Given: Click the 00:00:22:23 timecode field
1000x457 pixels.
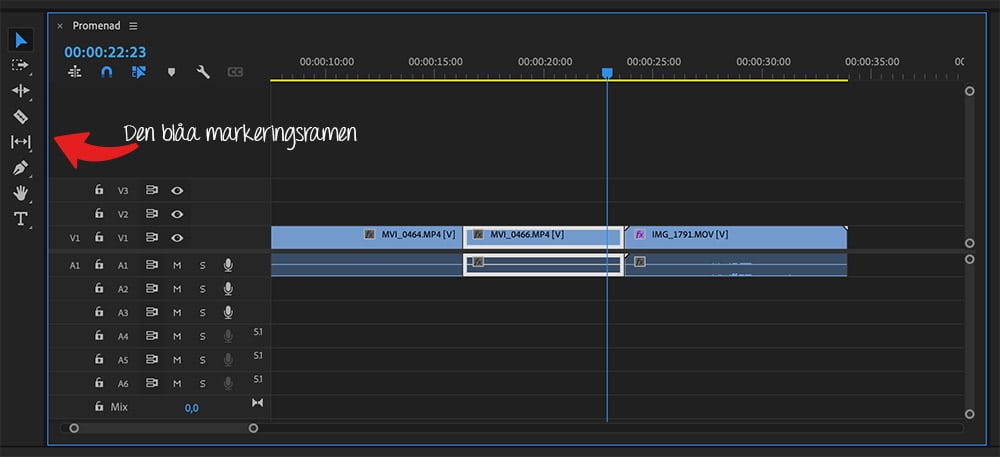Looking at the screenshot, I should point(105,52).
